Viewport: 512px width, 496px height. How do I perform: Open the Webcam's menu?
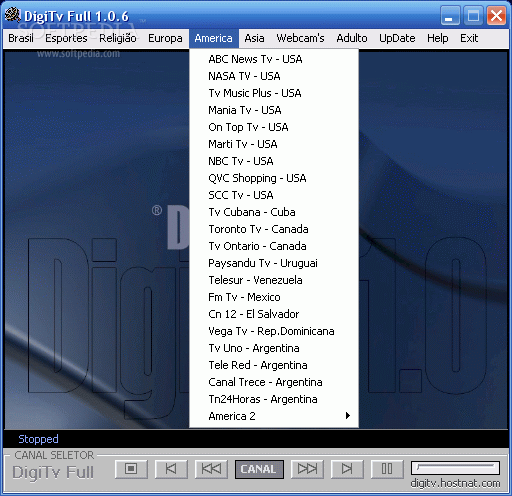point(300,38)
